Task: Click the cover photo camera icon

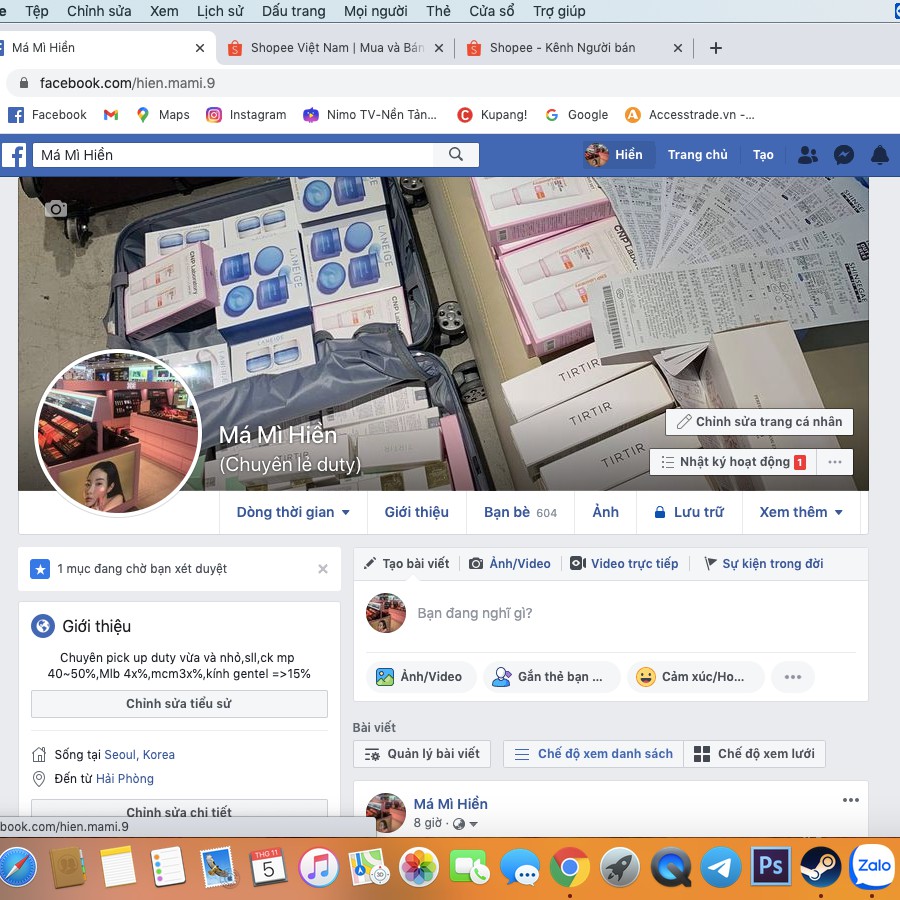Action: (x=56, y=208)
